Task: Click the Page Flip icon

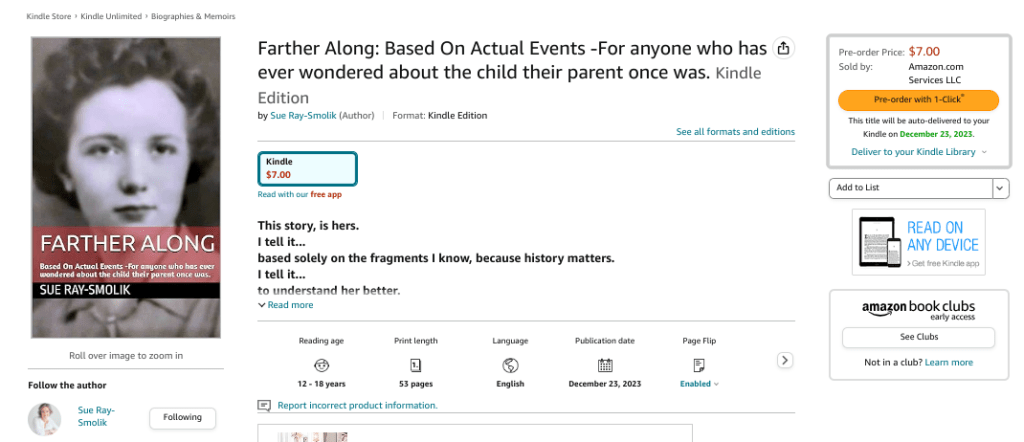Action: [699, 365]
